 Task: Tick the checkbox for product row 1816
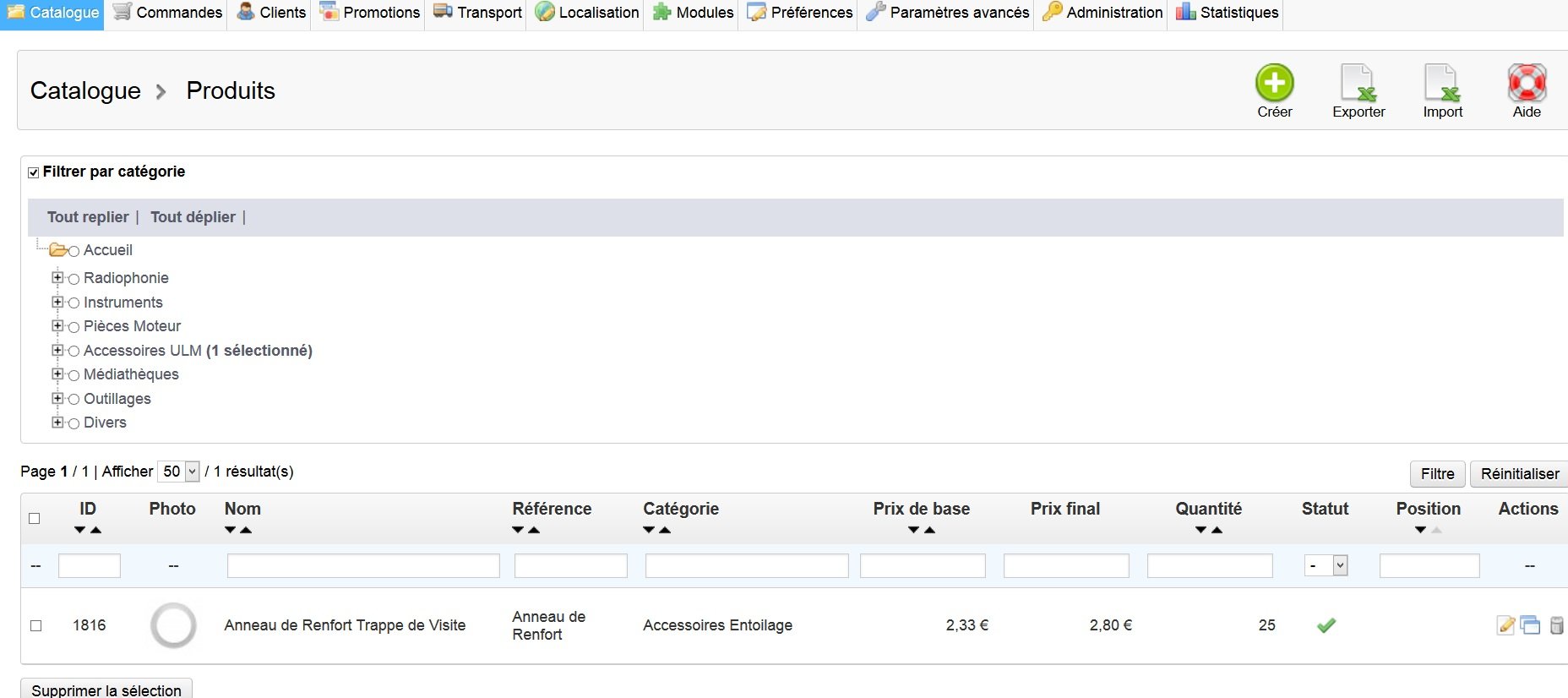click(x=35, y=625)
